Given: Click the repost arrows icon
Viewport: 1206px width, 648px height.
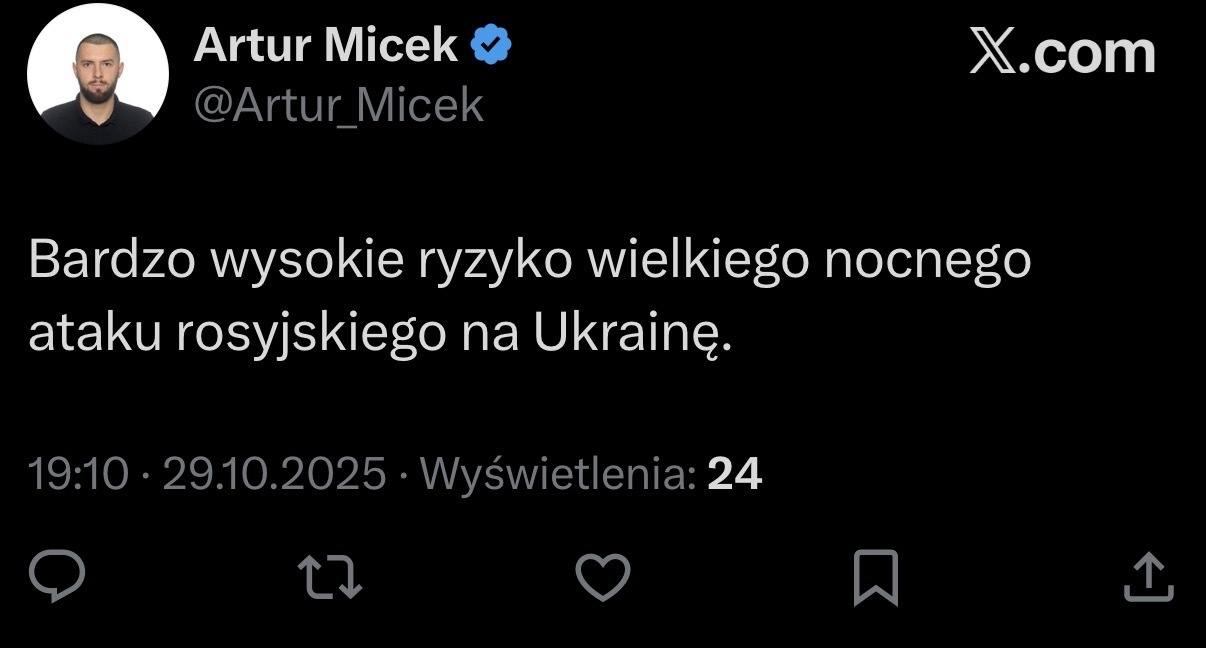Looking at the screenshot, I should (331, 577).
